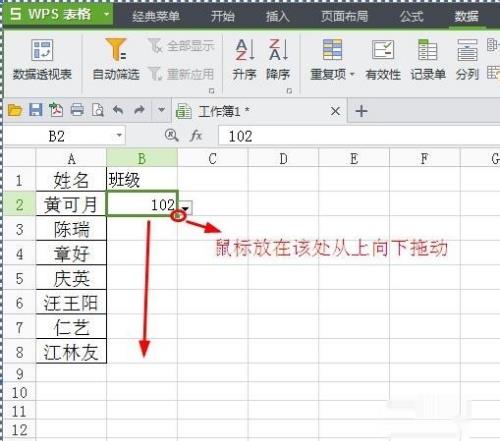The height and width of the screenshot is (441, 500).
Task: Click the print preview icon
Action: pyautogui.click(x=97, y=110)
